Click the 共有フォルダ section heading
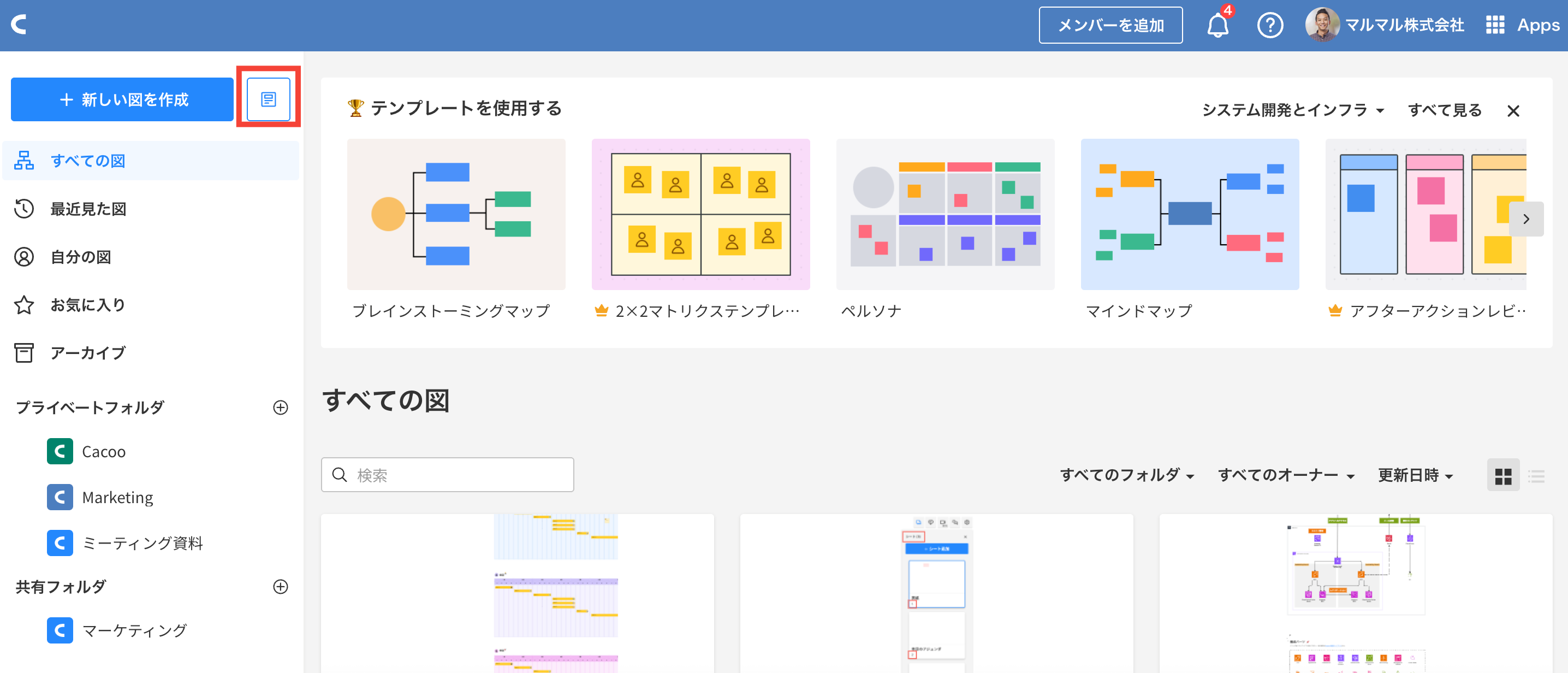 [x=61, y=587]
